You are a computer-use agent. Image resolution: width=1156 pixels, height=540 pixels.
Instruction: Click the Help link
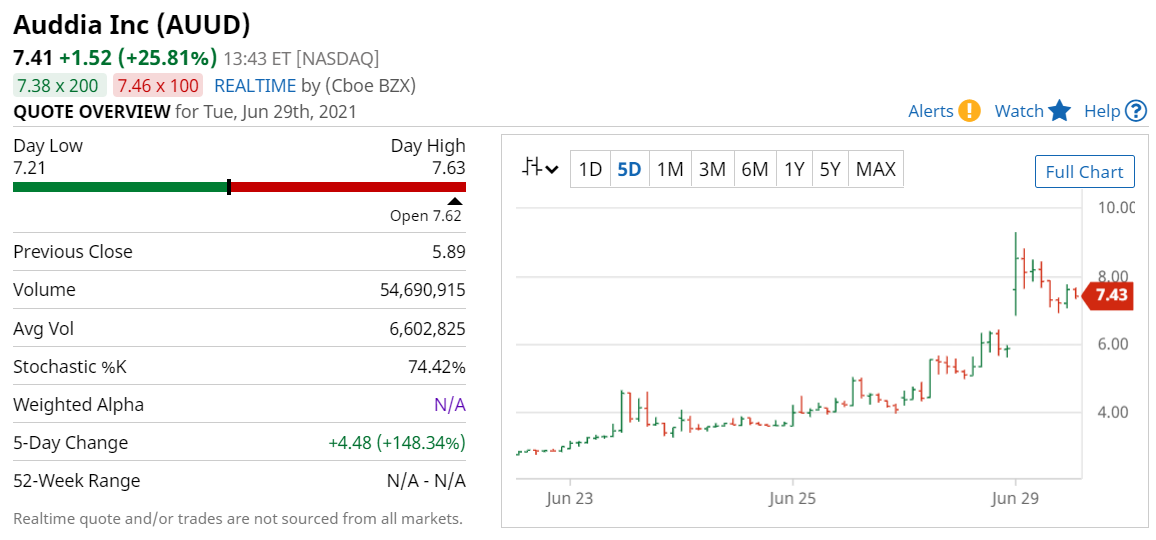1102,111
